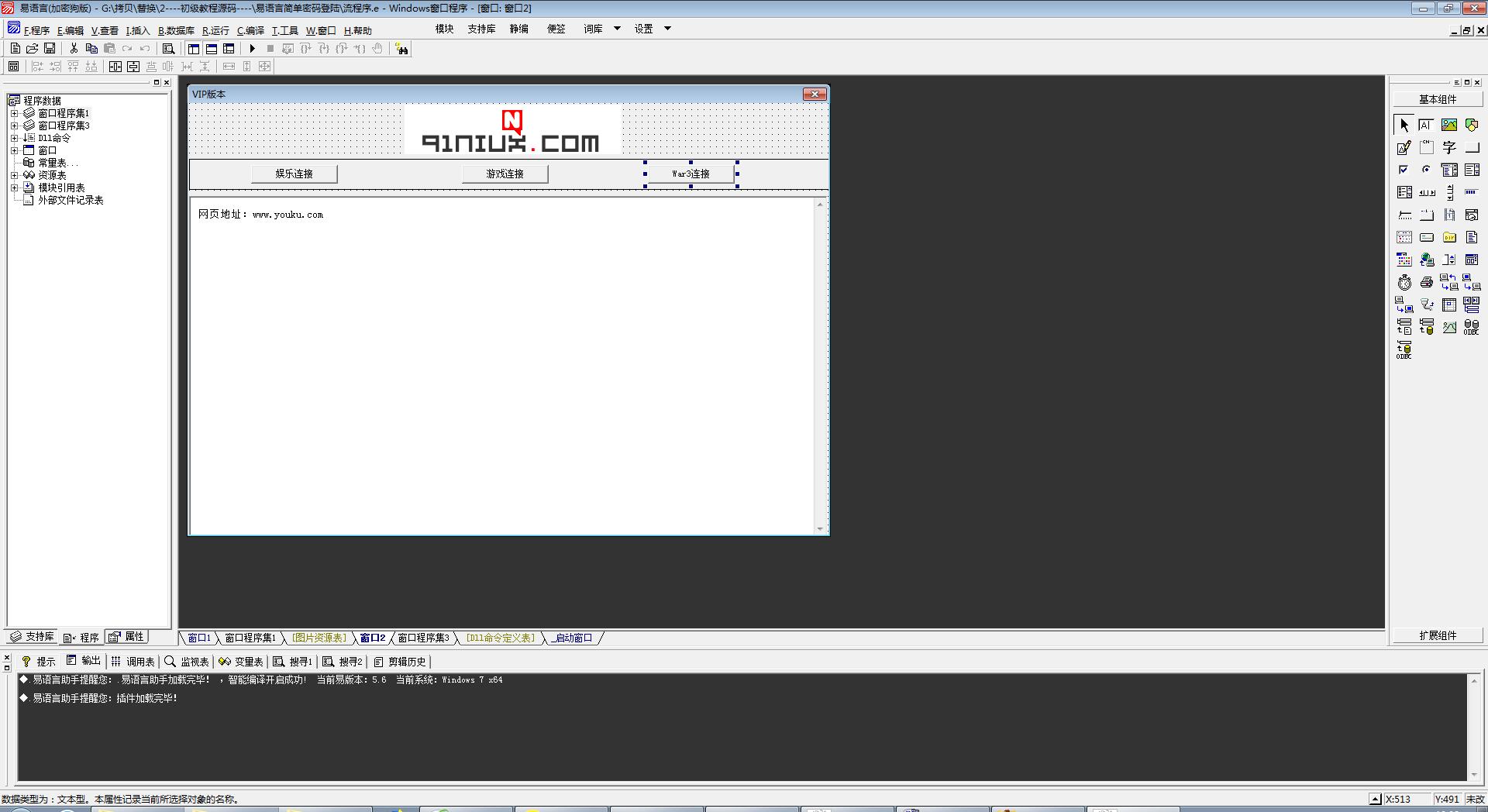
Task: Click output panel scrollbar down arrow
Action: click(1473, 775)
